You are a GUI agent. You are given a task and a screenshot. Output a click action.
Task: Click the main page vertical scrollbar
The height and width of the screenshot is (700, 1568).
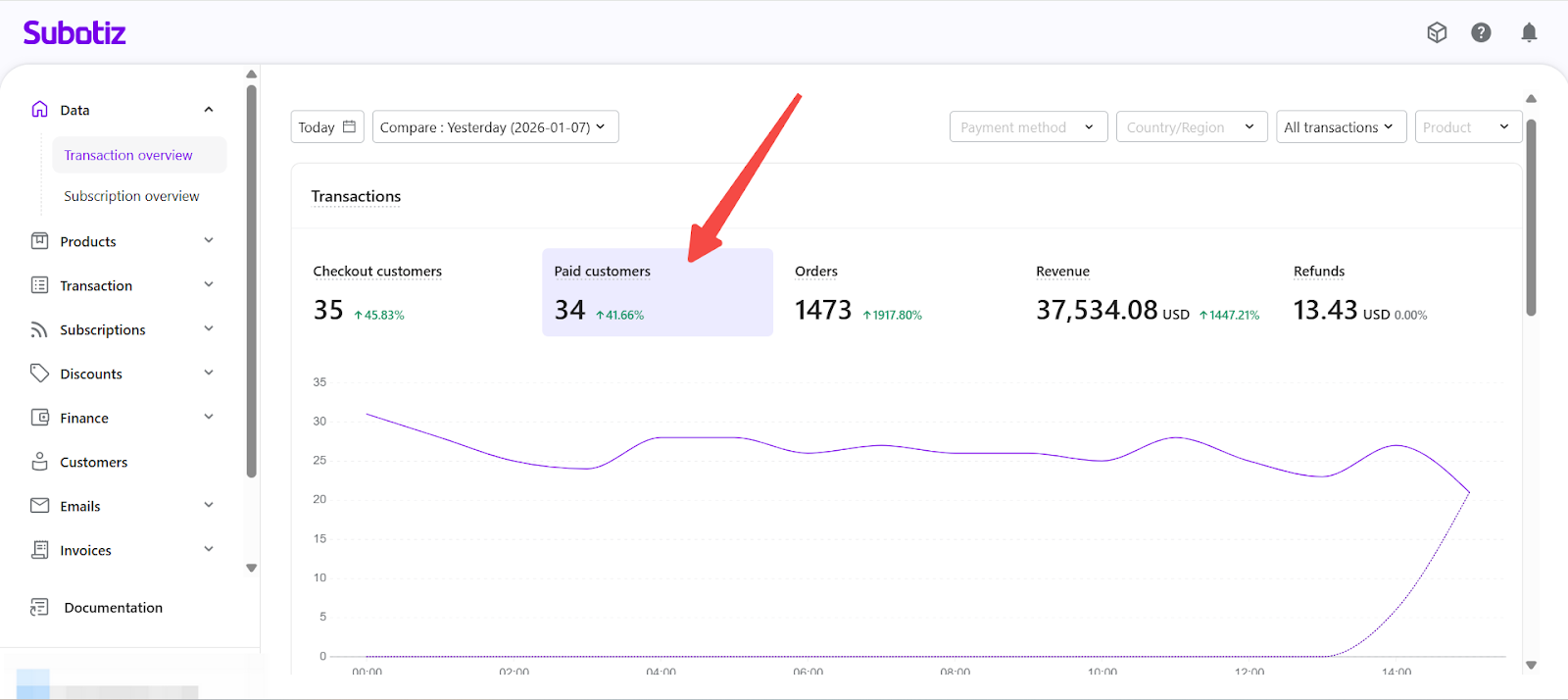[x=1531, y=218]
